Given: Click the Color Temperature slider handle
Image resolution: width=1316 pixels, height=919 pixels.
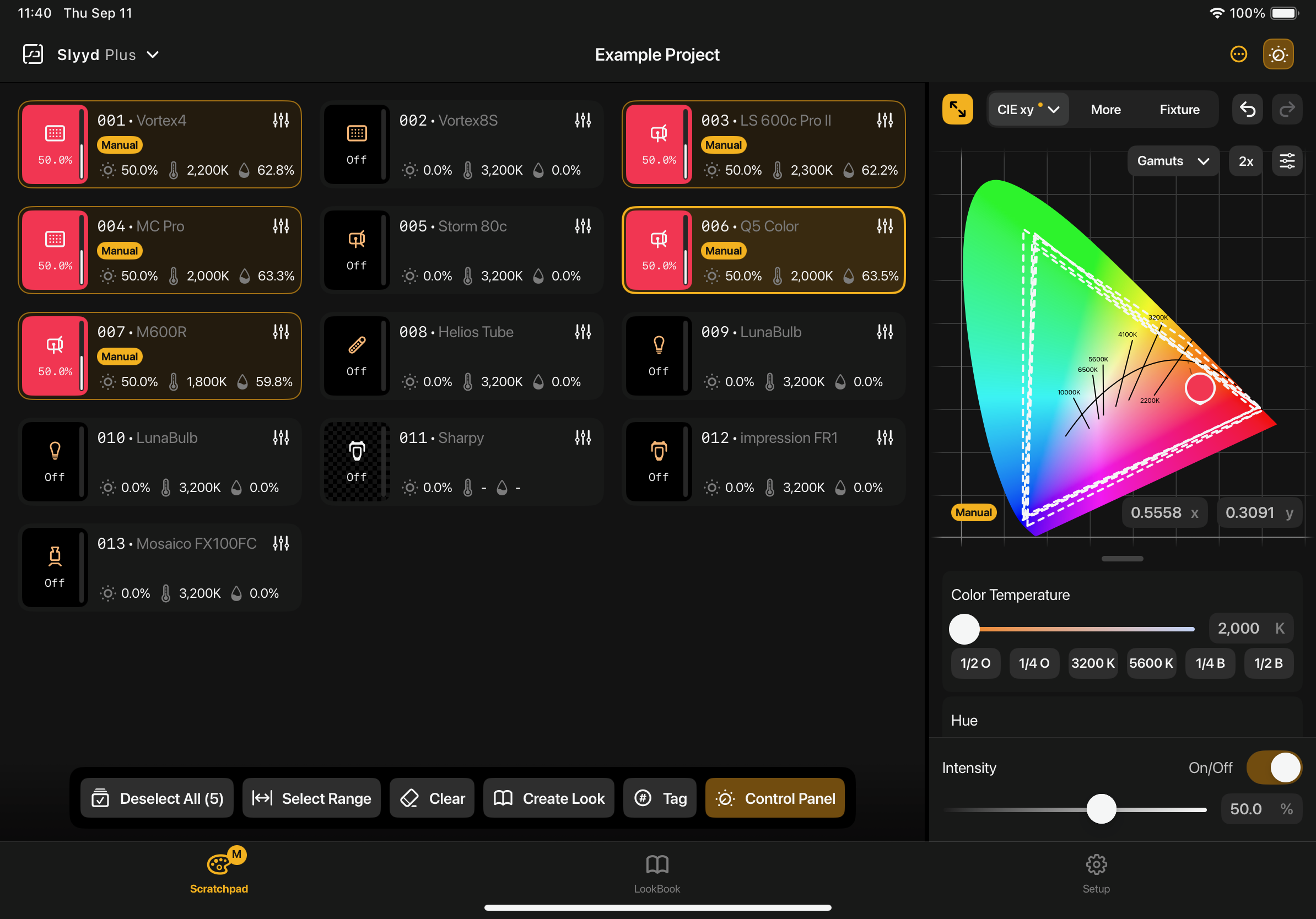Looking at the screenshot, I should coord(964,629).
